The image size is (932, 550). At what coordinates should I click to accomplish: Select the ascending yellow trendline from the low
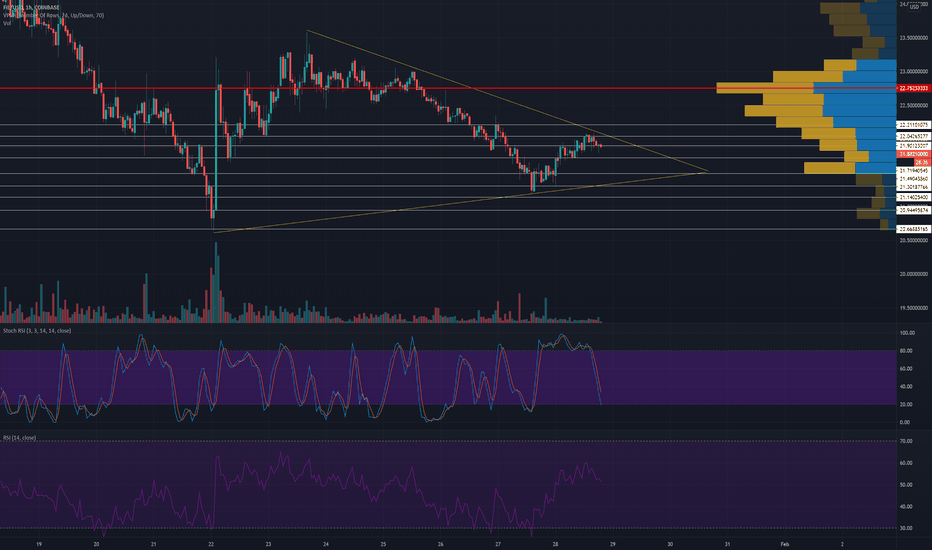461,202
